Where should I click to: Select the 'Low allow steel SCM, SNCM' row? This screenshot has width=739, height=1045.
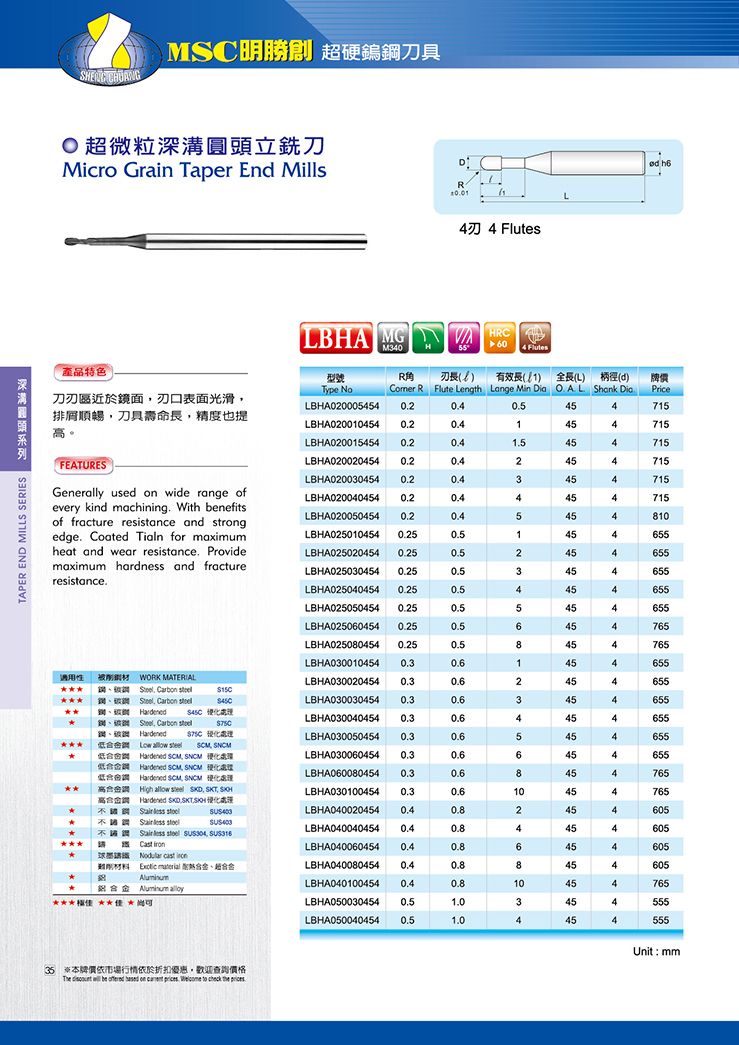[x=150, y=745]
